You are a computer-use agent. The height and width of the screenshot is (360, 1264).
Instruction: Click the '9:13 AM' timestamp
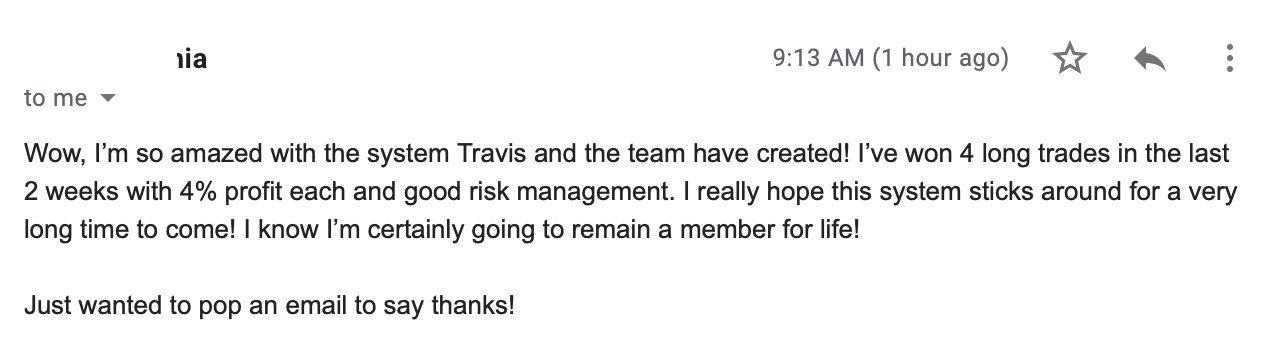click(x=818, y=59)
